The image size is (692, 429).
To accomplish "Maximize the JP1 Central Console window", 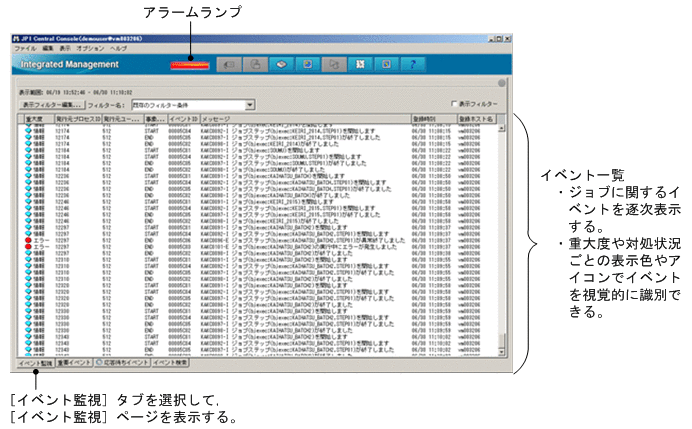I will coord(499,38).
